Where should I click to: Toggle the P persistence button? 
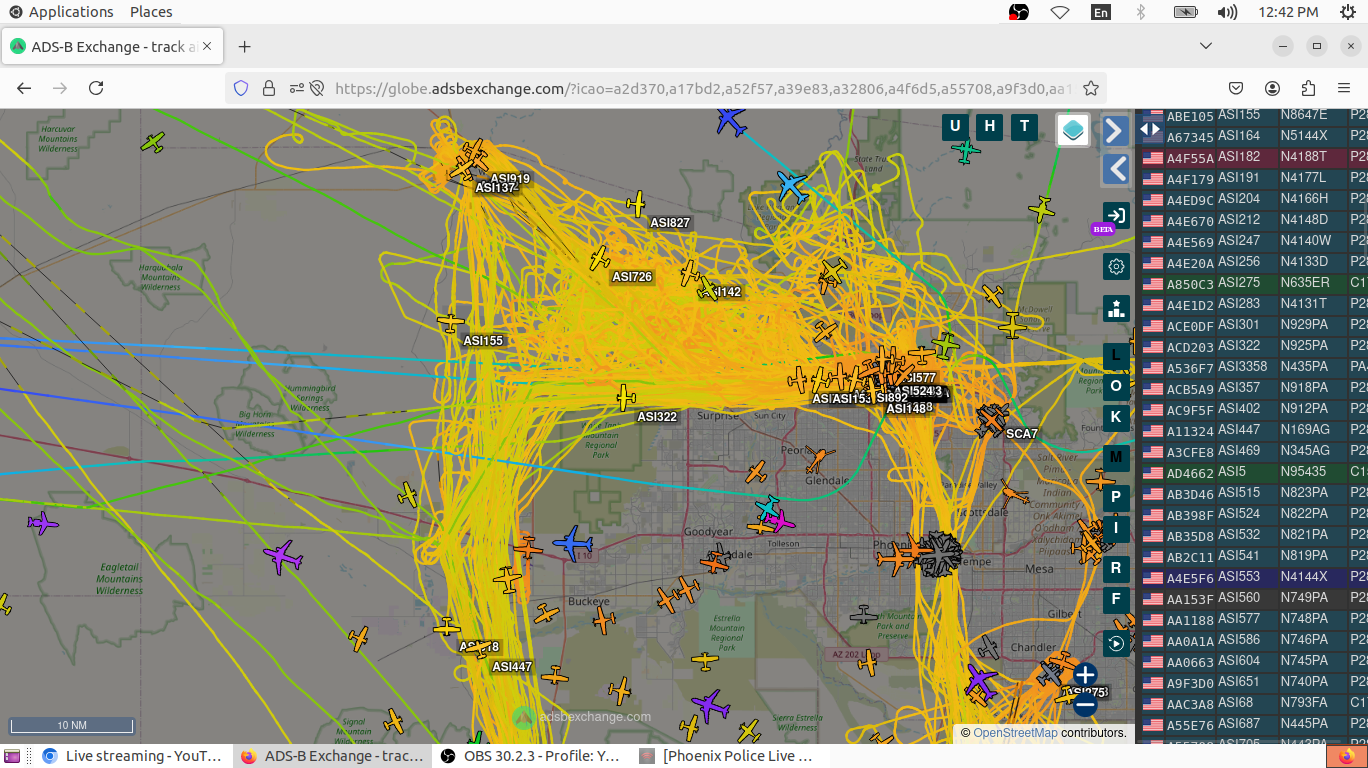pyautogui.click(x=1116, y=498)
